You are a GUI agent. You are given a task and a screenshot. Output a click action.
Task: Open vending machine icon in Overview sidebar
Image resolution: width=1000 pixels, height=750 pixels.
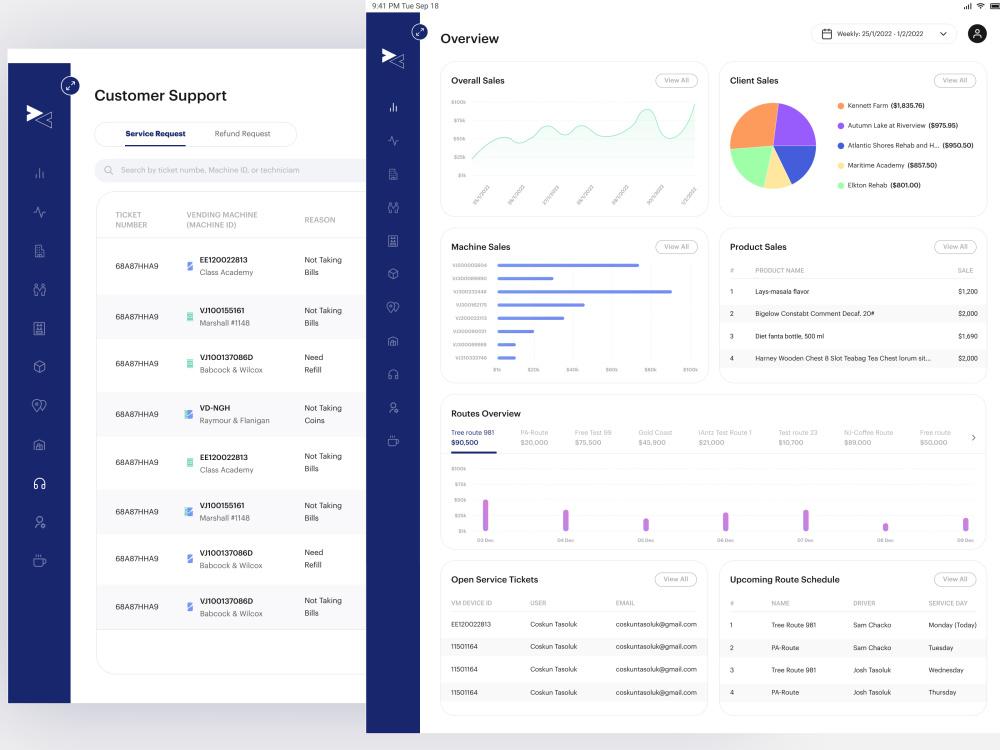point(393,240)
